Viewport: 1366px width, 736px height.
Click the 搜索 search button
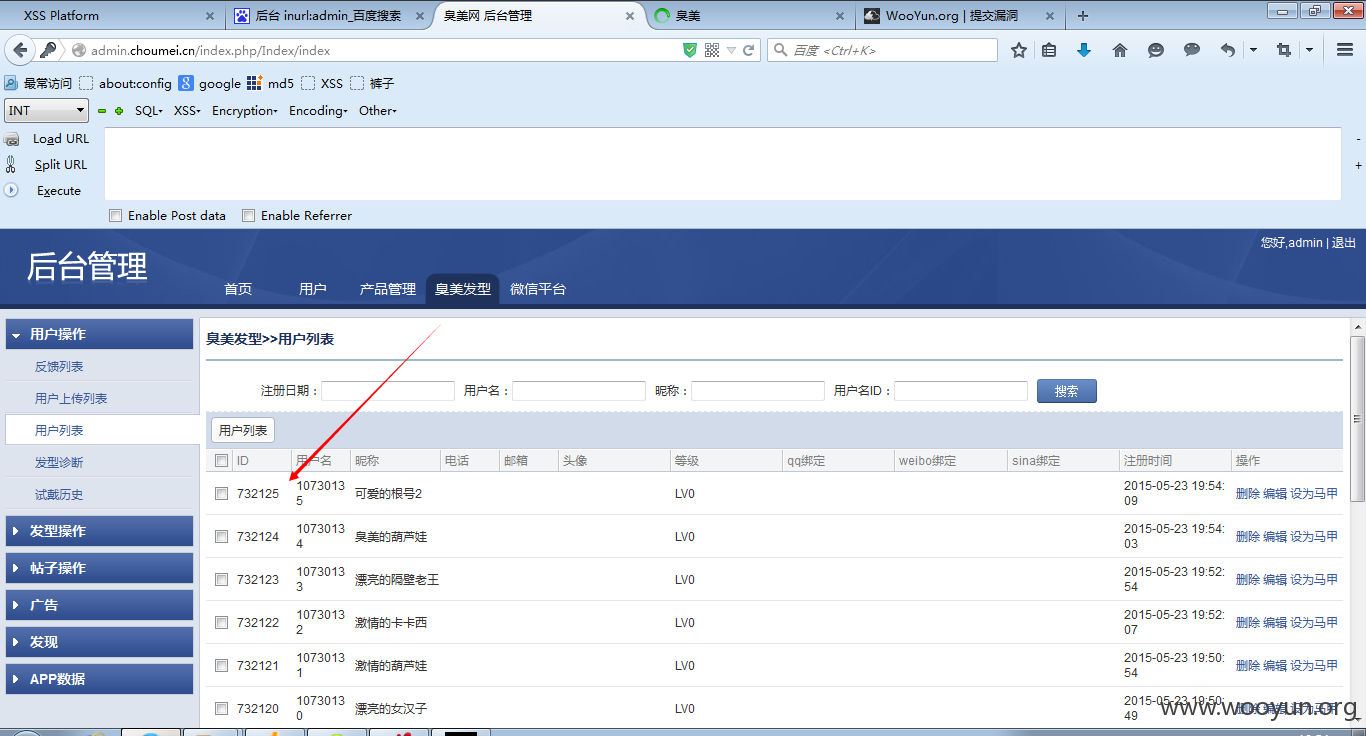point(1067,391)
